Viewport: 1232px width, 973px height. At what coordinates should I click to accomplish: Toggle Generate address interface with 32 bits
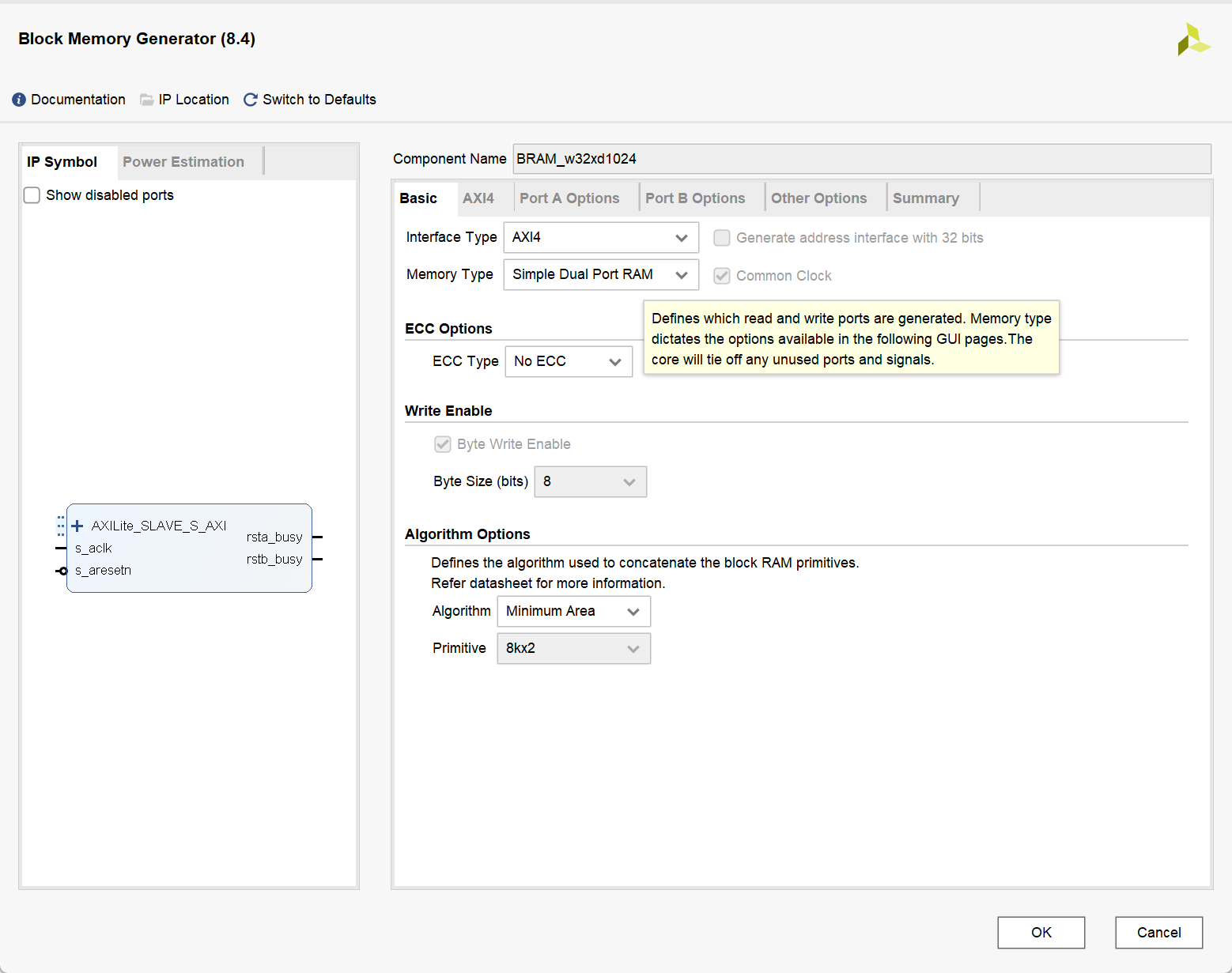point(722,238)
